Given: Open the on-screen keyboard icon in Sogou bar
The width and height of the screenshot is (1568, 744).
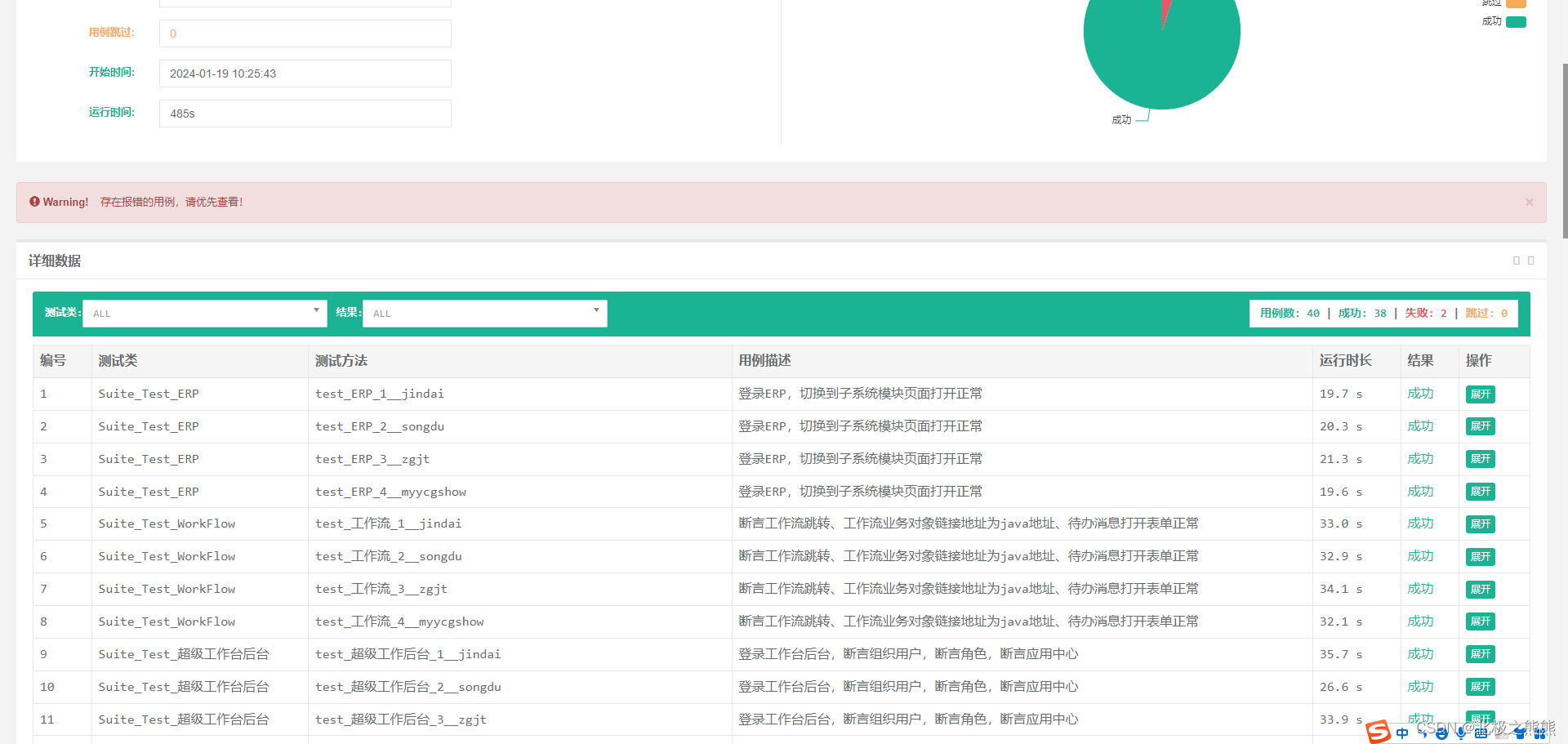Looking at the screenshot, I should click(x=1481, y=733).
